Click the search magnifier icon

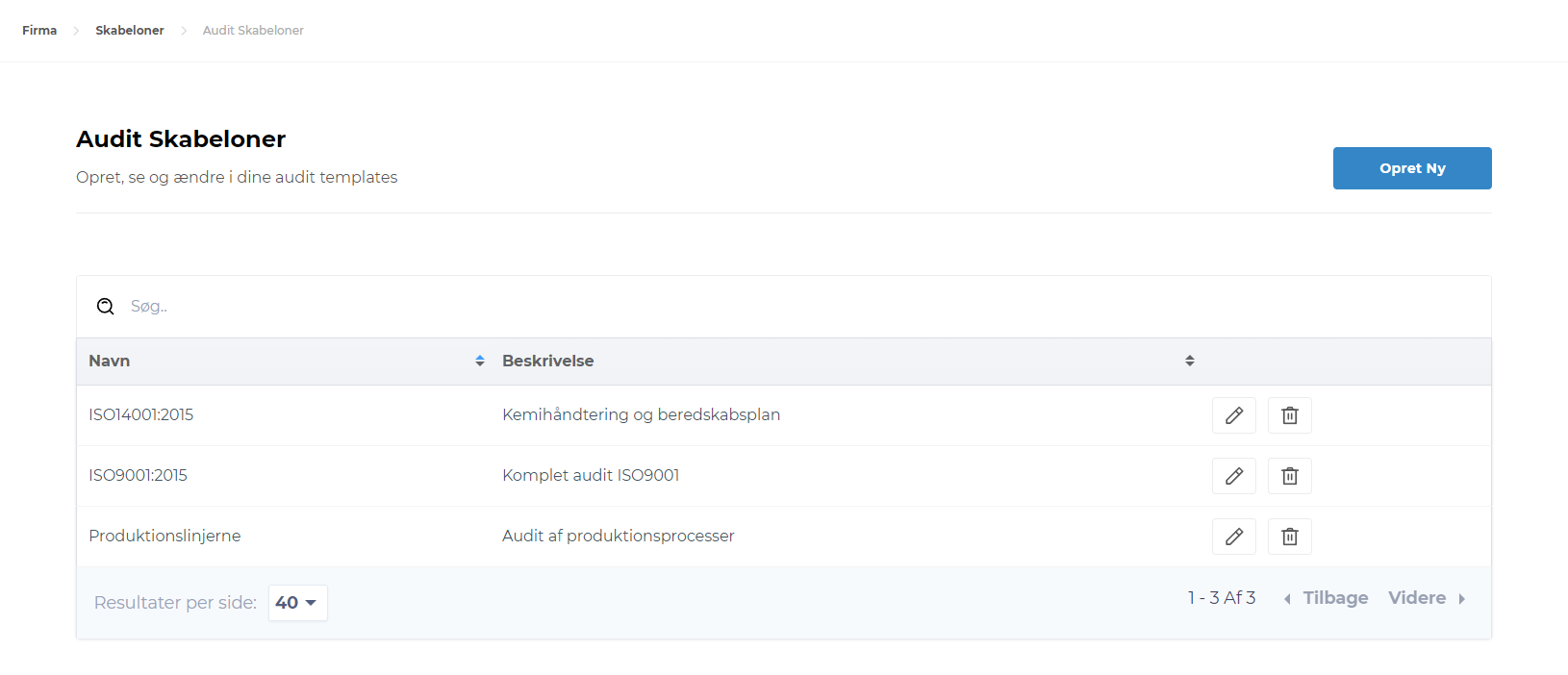(x=106, y=307)
